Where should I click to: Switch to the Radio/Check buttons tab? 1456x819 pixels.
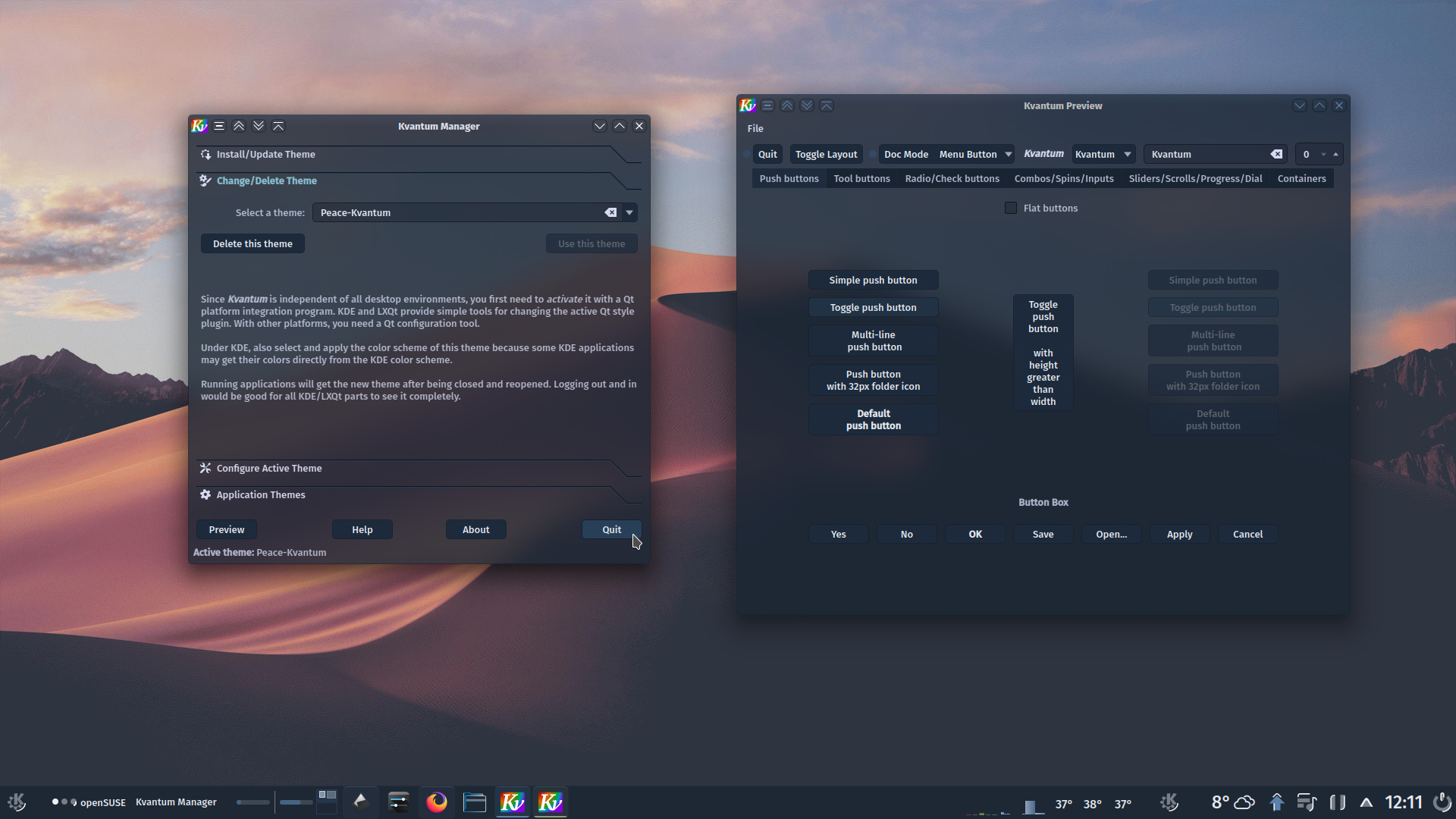952,178
